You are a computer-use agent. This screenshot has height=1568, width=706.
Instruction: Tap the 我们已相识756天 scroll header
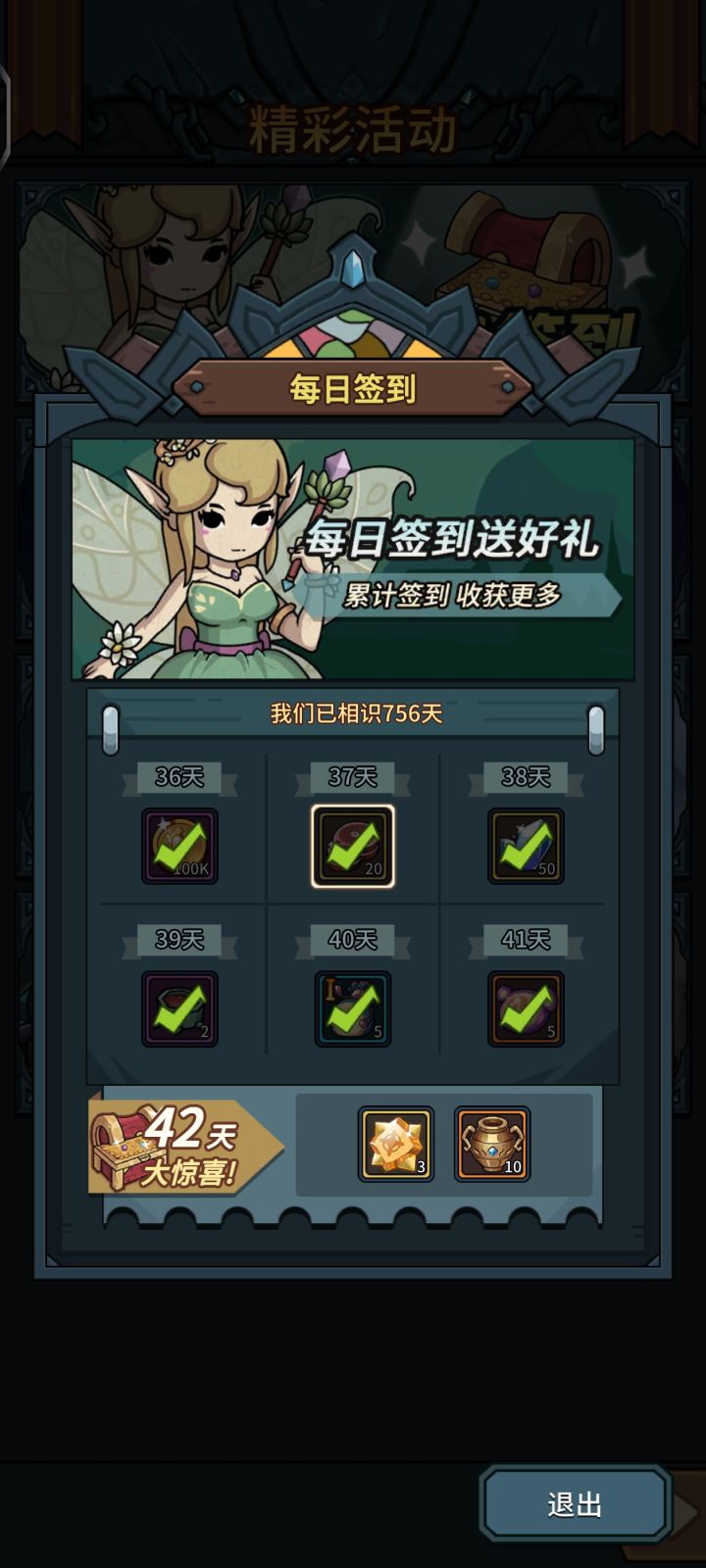pyautogui.click(x=356, y=713)
